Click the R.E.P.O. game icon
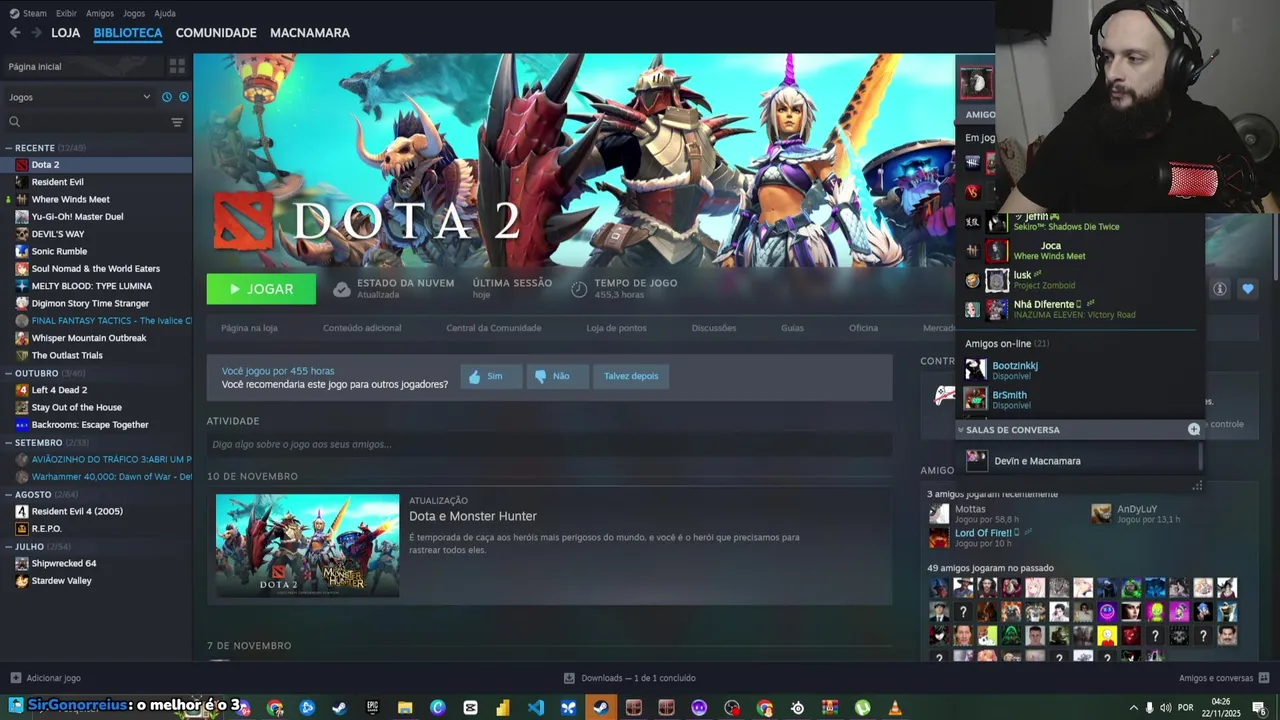 pos(21,528)
